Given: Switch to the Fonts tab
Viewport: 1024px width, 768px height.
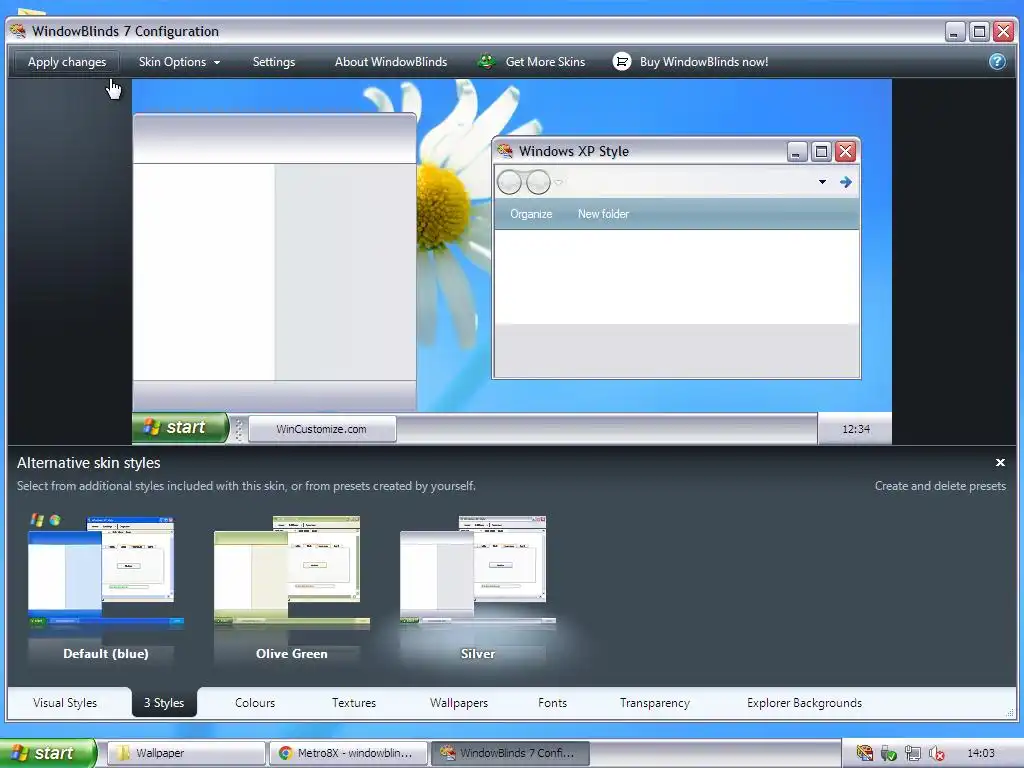Looking at the screenshot, I should [552, 703].
